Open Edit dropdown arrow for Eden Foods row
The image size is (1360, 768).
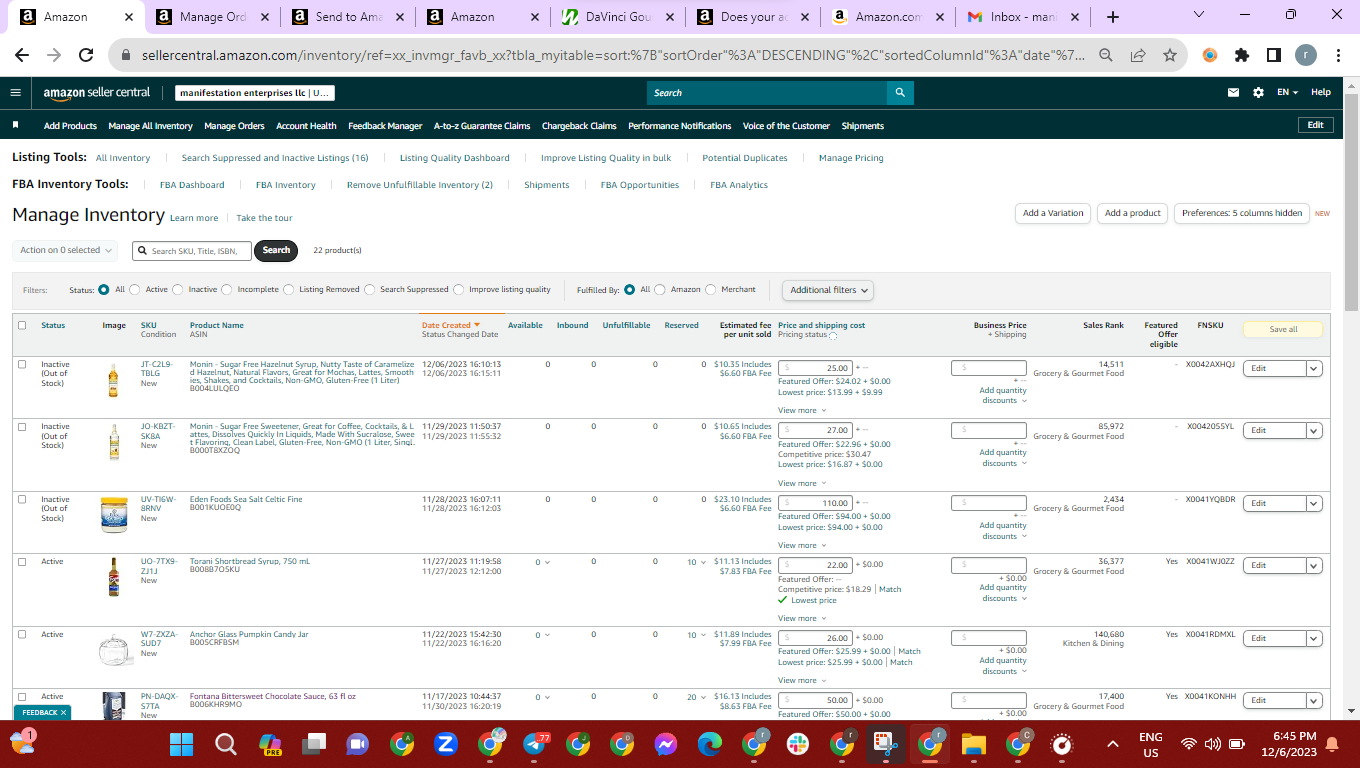[x=1315, y=503]
